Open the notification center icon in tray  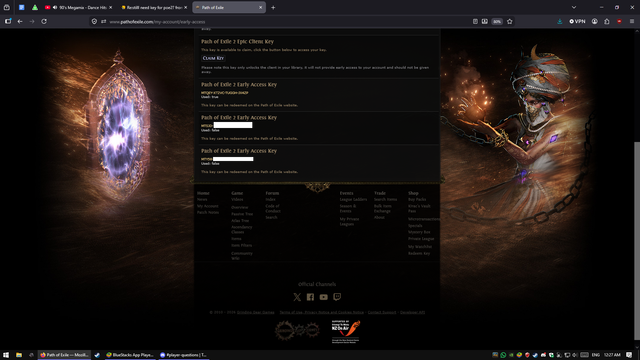(629, 355)
